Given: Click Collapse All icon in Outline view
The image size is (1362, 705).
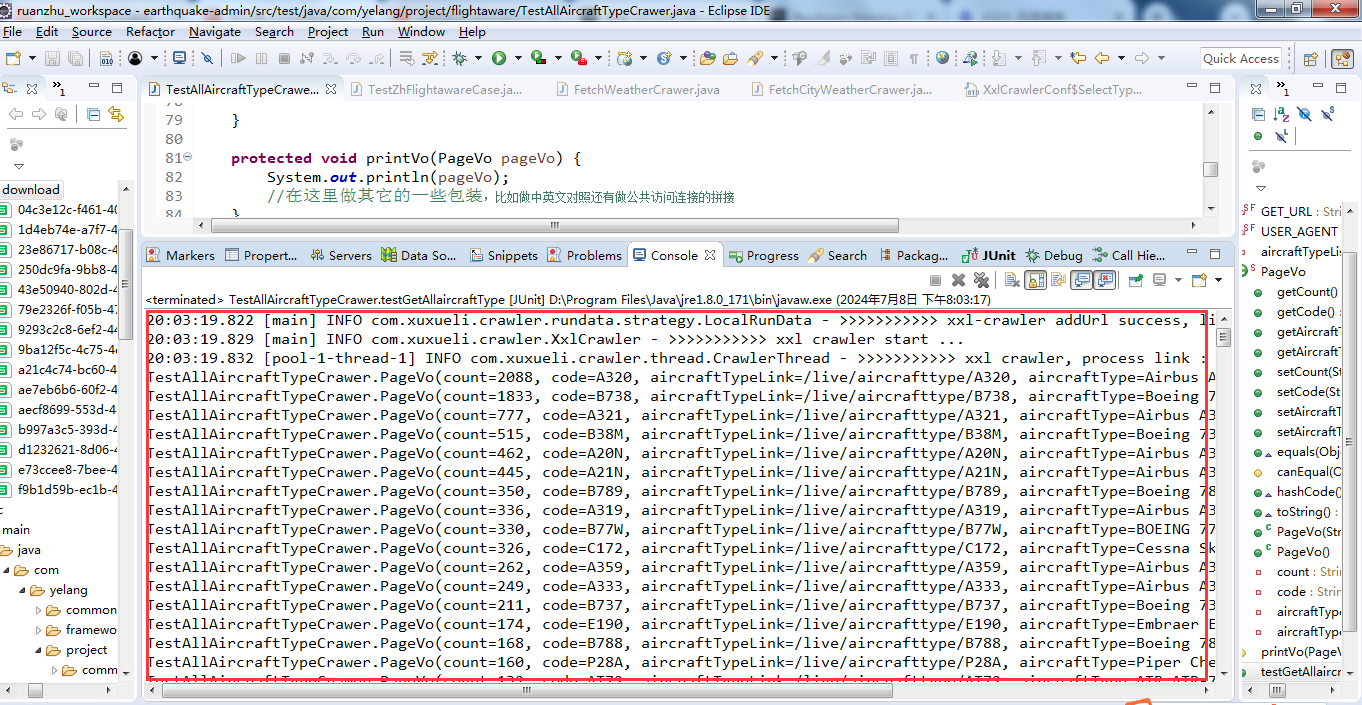Looking at the screenshot, I should pyautogui.click(x=1258, y=114).
